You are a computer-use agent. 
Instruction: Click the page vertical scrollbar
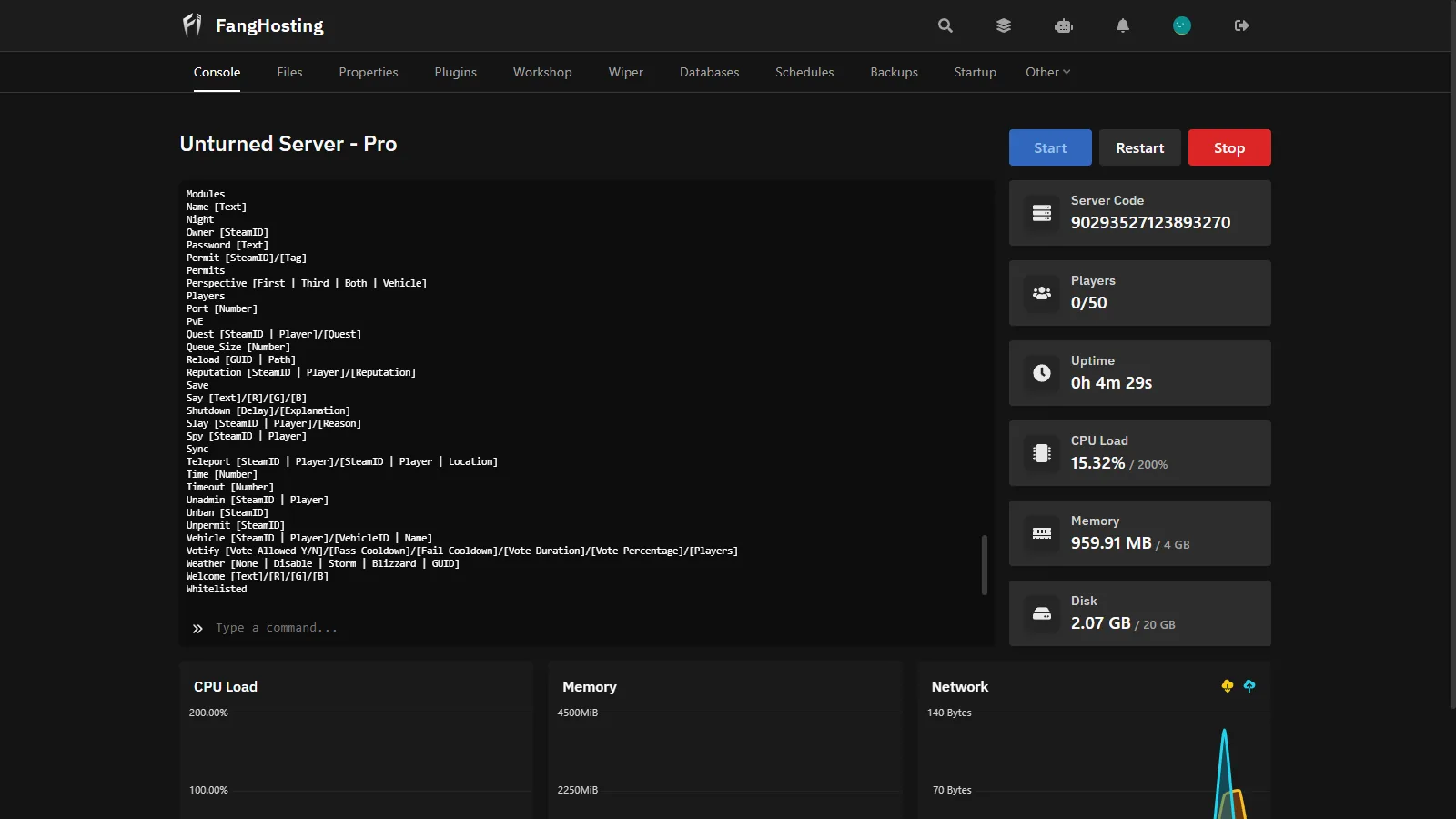(1451, 355)
